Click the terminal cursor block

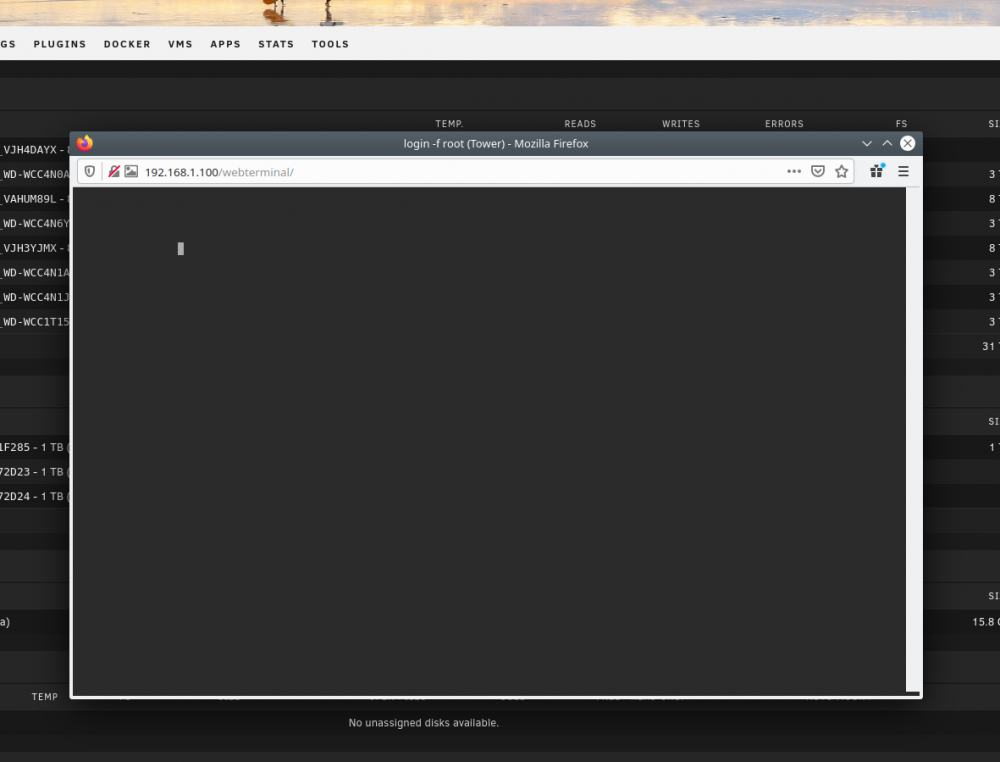point(180,249)
